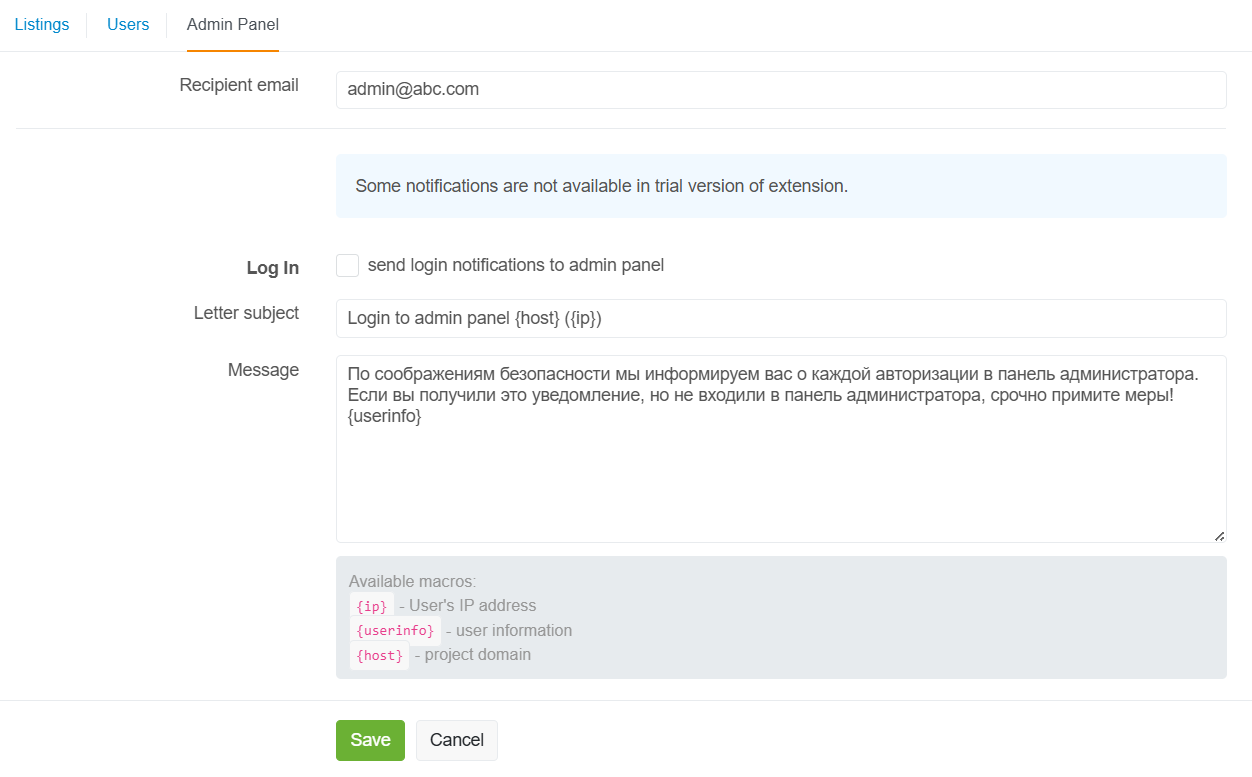This screenshot has width=1252, height=777.
Task: Click the trial version notice banner
Action: click(x=780, y=186)
